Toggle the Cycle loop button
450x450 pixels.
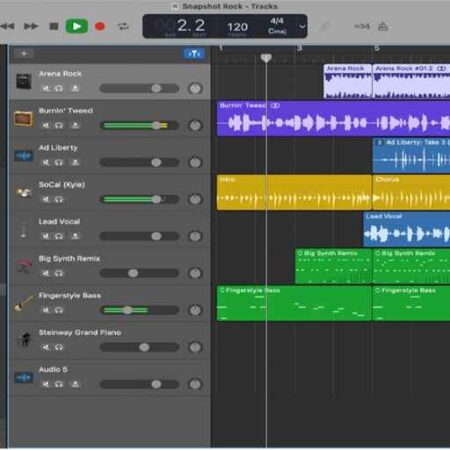click(x=123, y=26)
